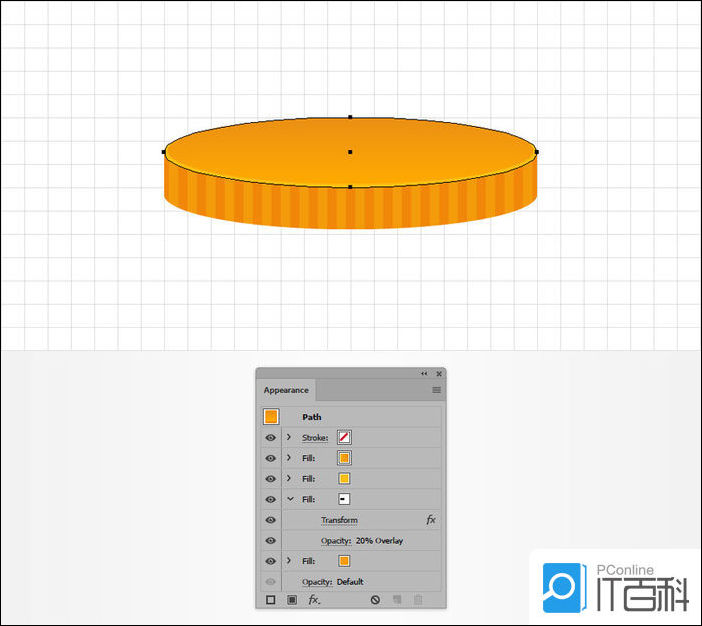Clear Appearance button
702x626 pixels.
point(375,600)
